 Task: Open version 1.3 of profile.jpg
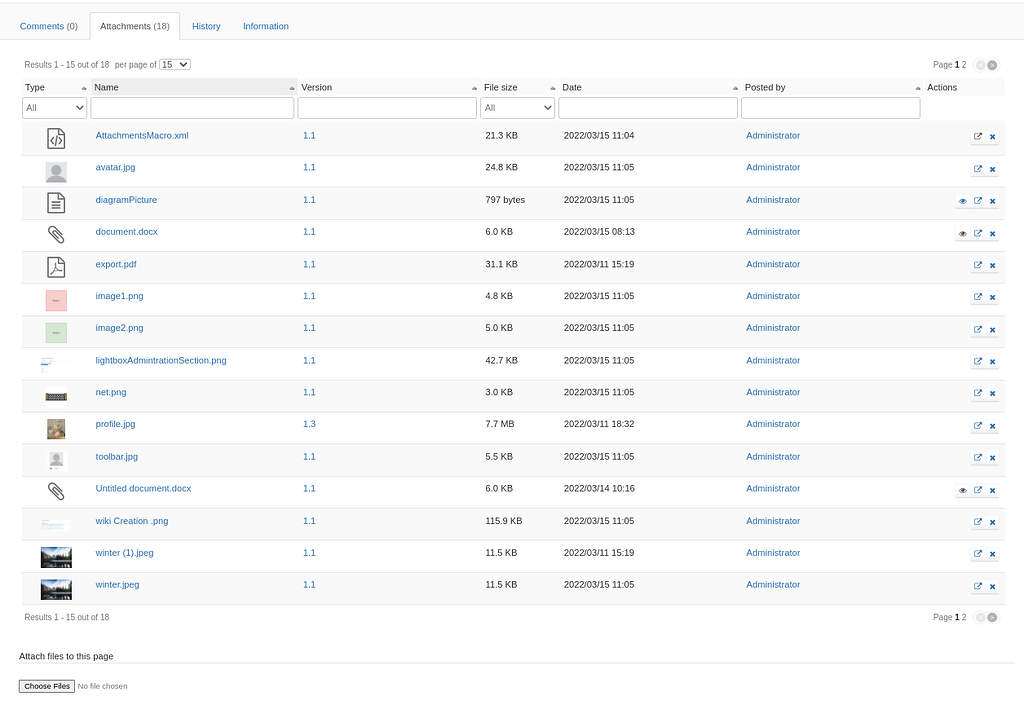click(309, 424)
